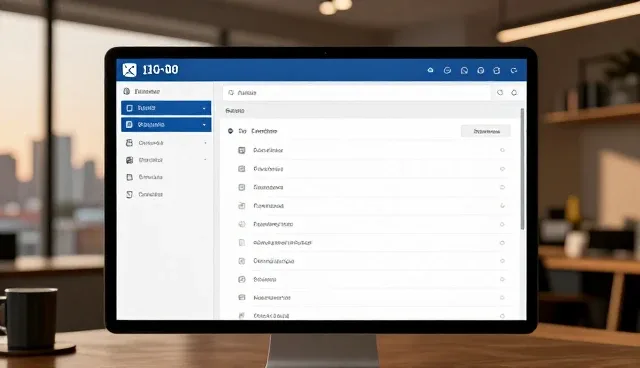Viewport: 640px width, 368px height.
Task: Click the "110-00" title in header
Action: (x=160, y=70)
